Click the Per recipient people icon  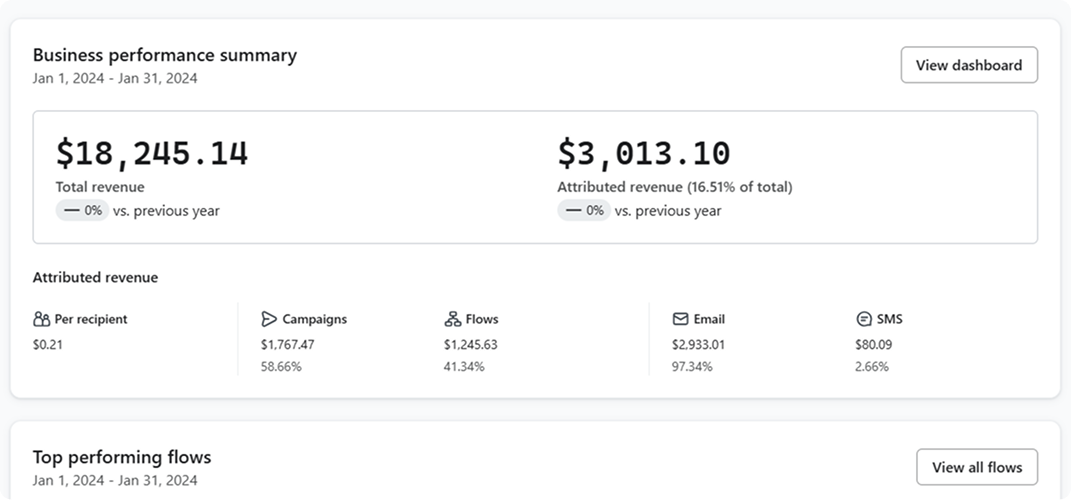pos(41,319)
